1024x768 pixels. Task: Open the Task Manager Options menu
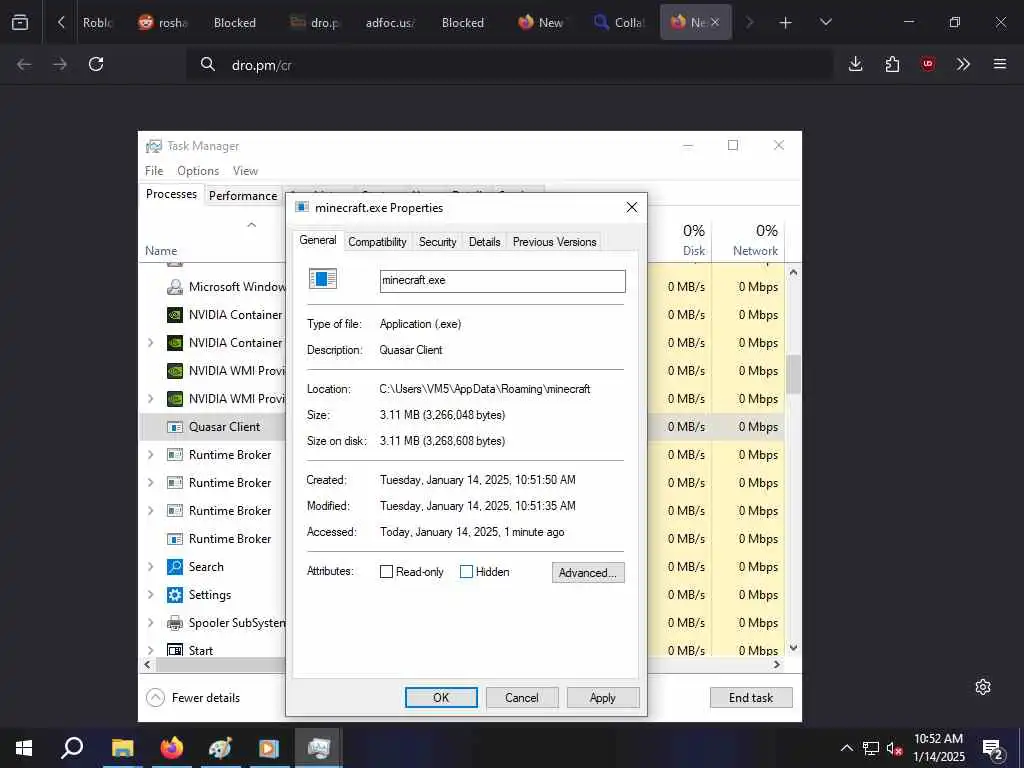point(198,170)
